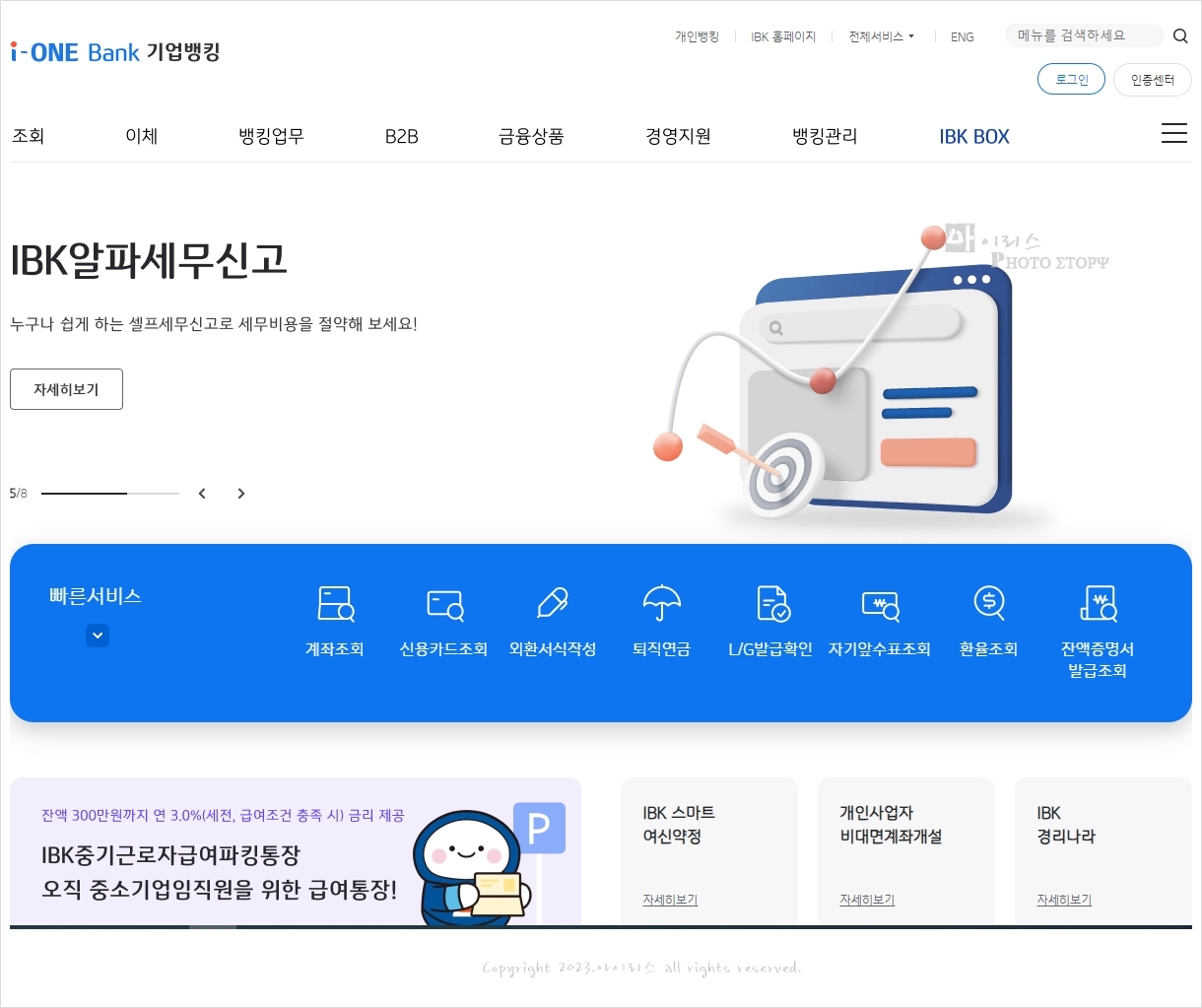Open 환율조회 dollar icon
This screenshot has height=1008, width=1202.
tap(988, 603)
